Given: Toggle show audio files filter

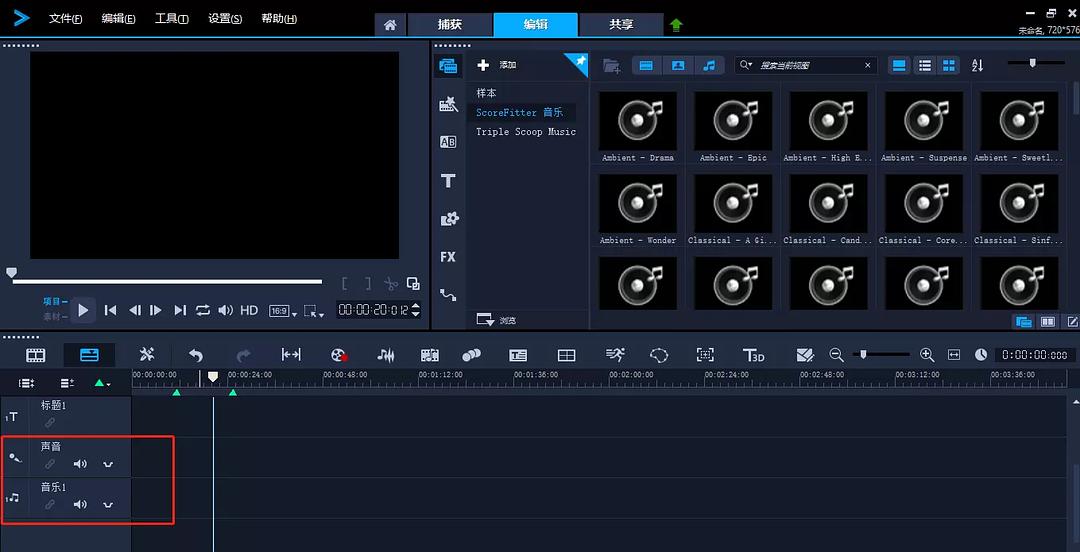Looking at the screenshot, I should click(709, 65).
